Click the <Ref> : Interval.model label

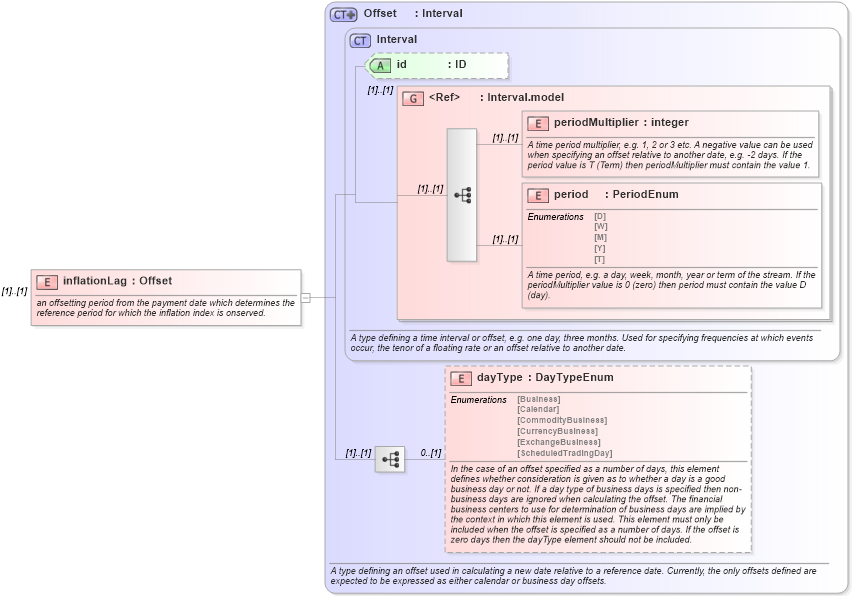497,97
